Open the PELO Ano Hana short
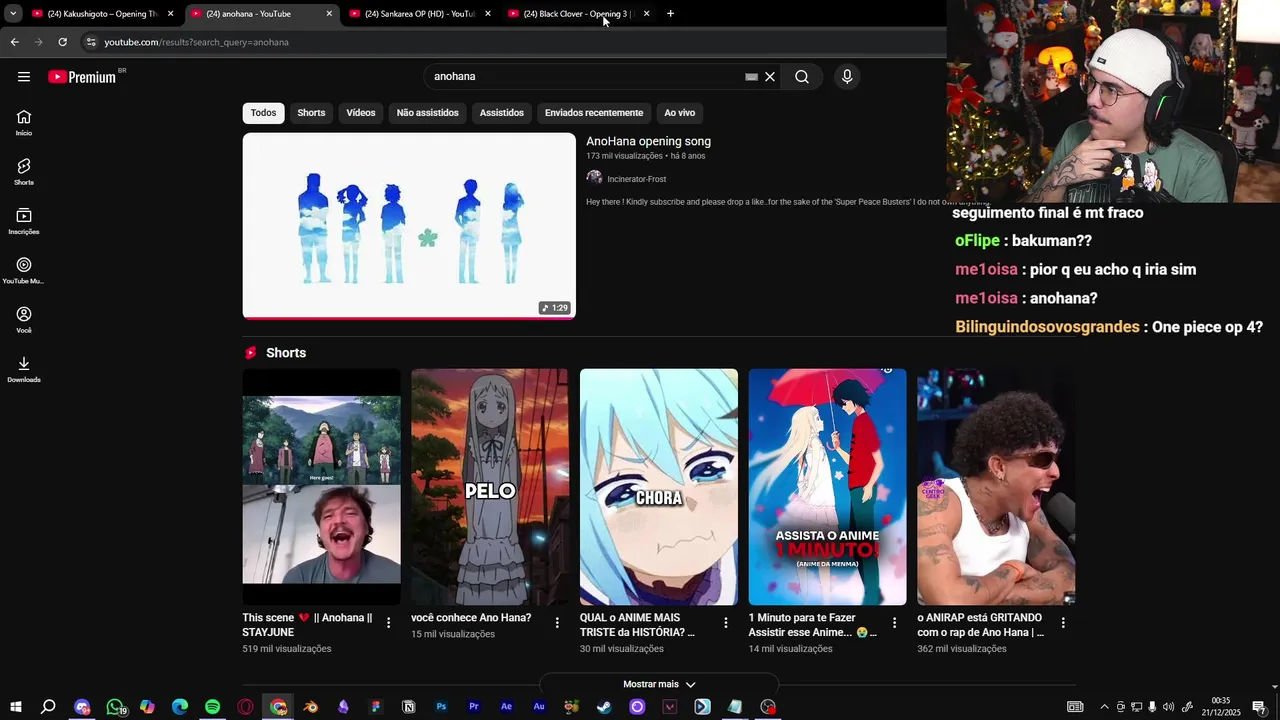The image size is (1280, 720). 490,487
